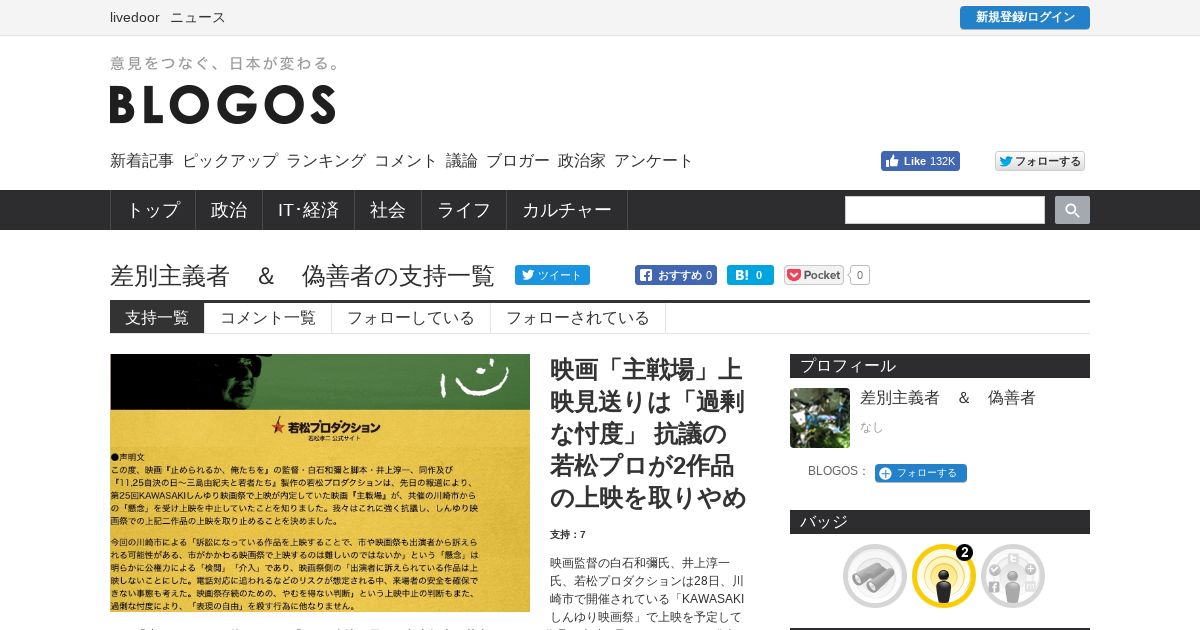The height and width of the screenshot is (630, 1200).
Task: Switch to 支持一覧 tab
Action: point(157,318)
